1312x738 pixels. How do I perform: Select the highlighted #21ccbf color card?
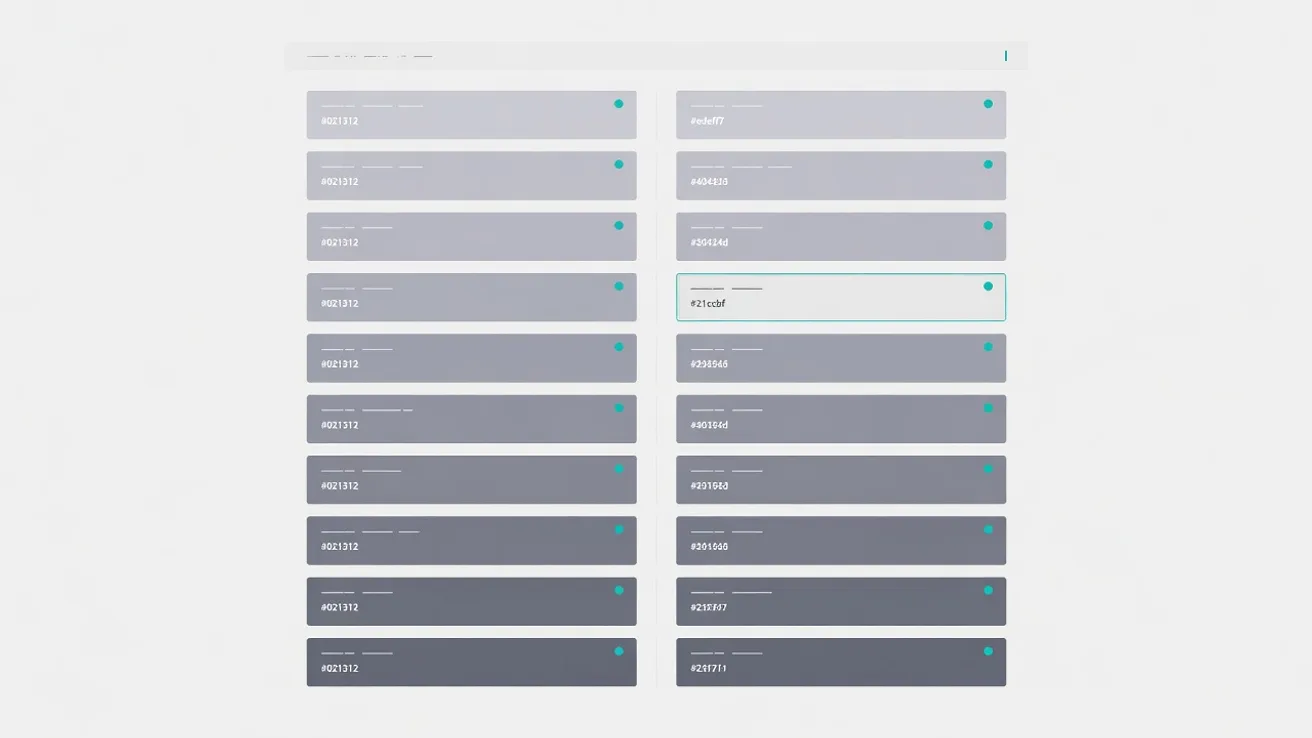pyautogui.click(x=841, y=297)
